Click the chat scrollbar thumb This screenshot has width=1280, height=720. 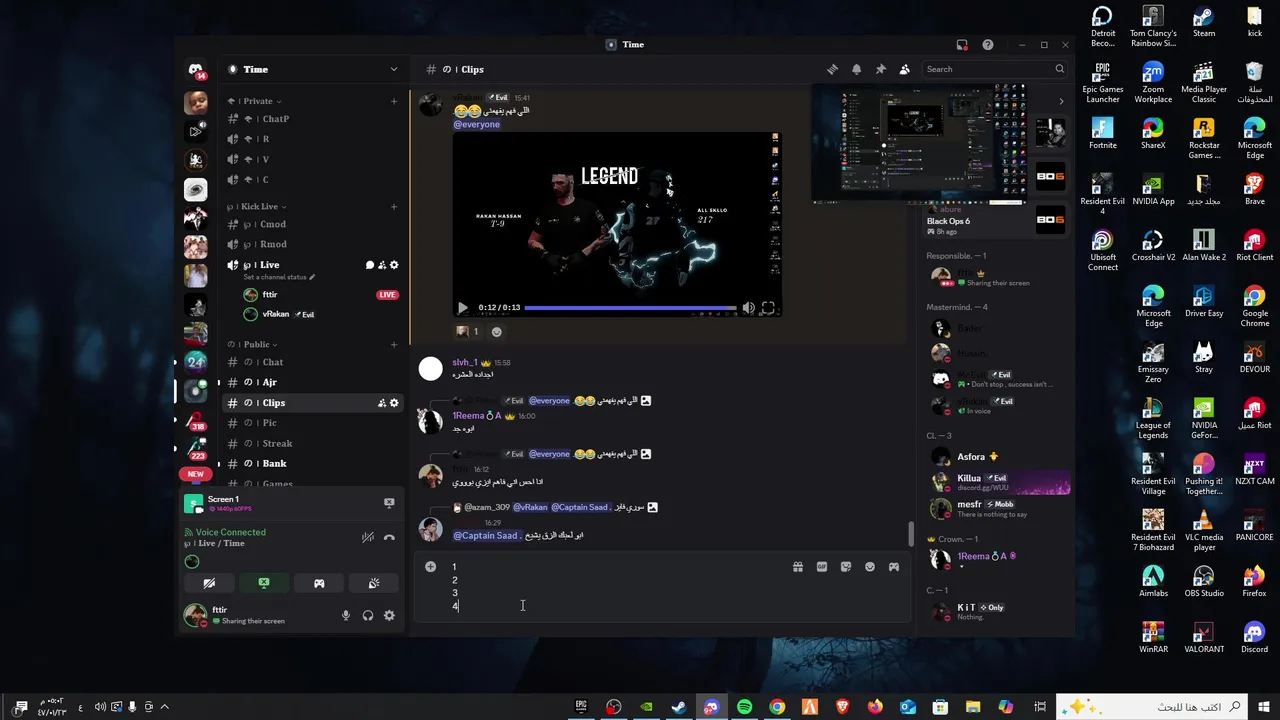pyautogui.click(x=910, y=534)
